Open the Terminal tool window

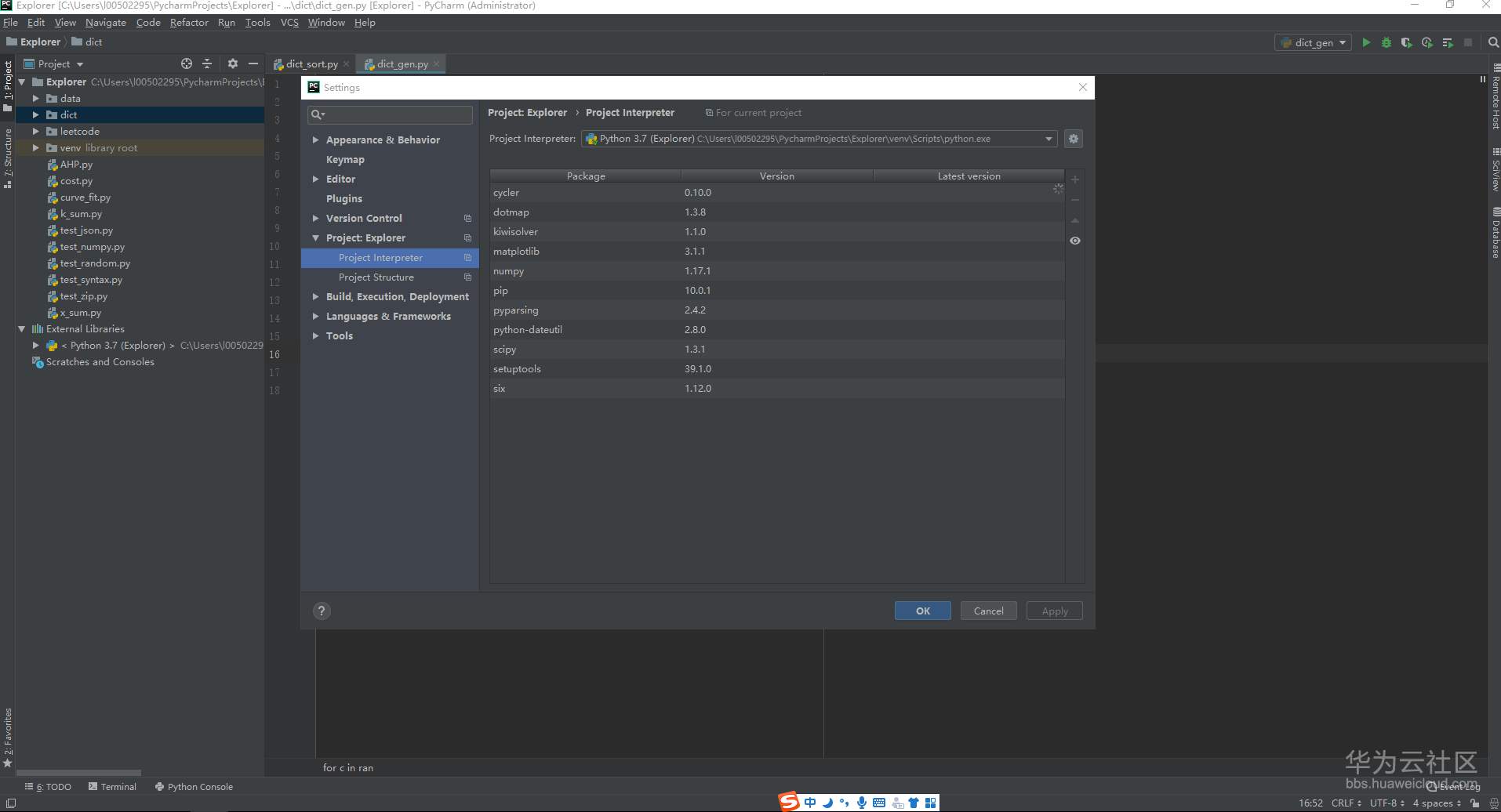coord(112,787)
